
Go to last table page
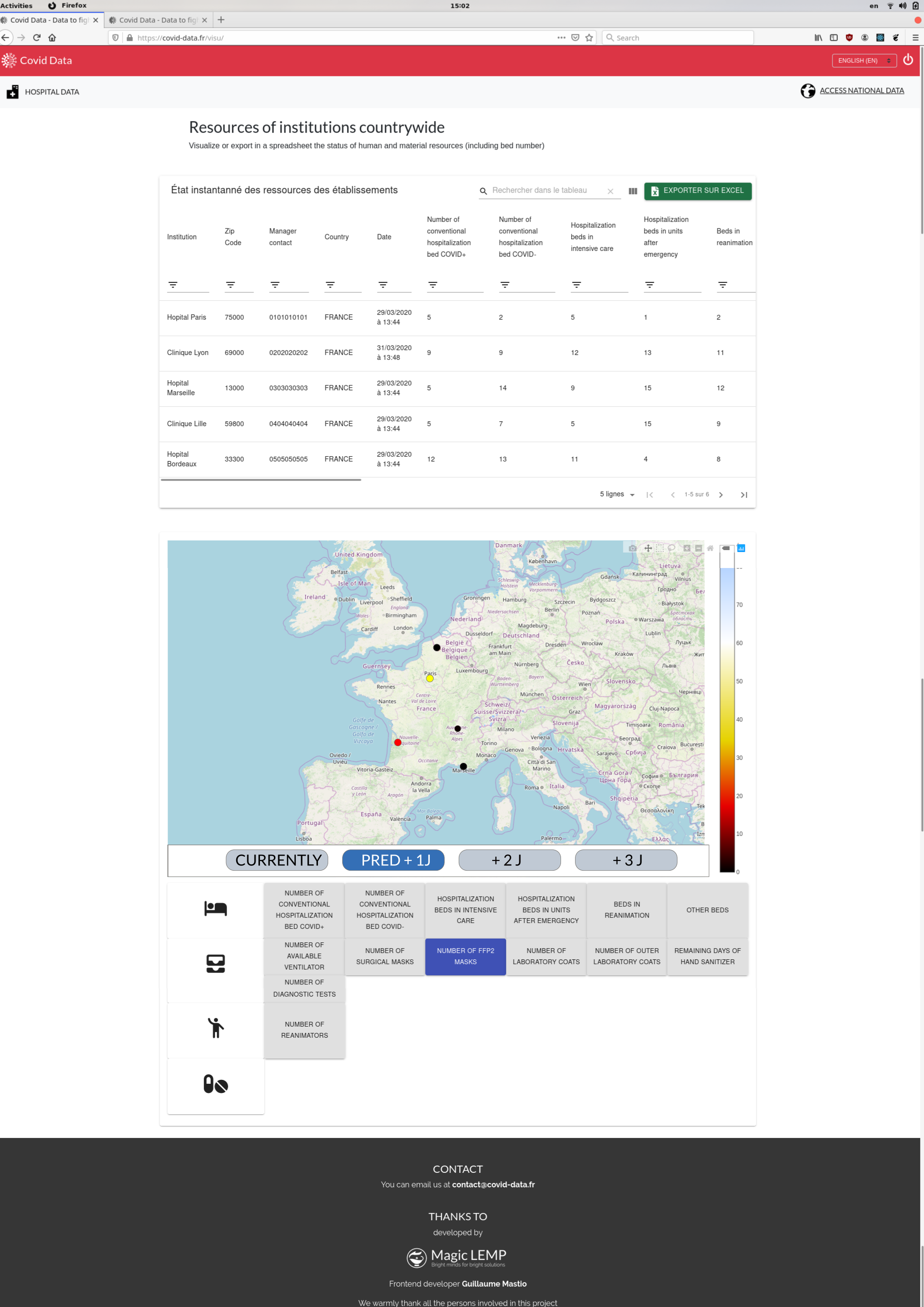coord(743,495)
